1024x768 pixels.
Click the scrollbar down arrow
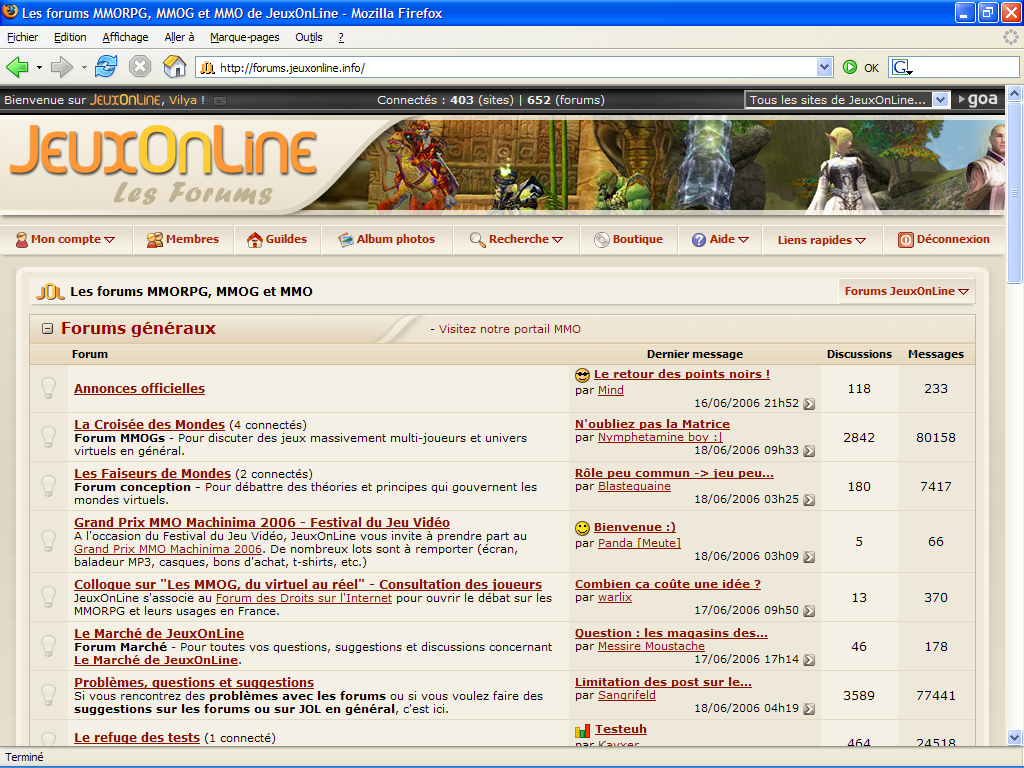pyautogui.click(x=1014, y=738)
